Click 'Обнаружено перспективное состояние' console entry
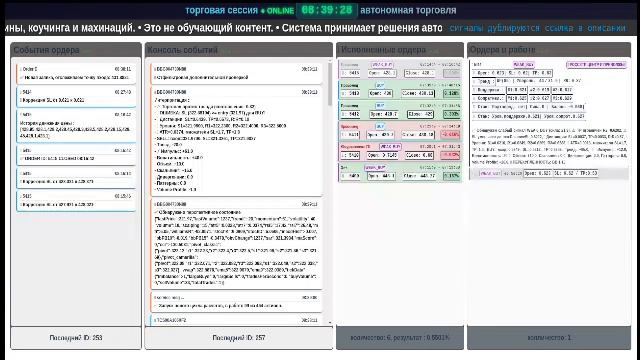Image resolution: width=640 pixels, height=360 pixels. point(237,244)
